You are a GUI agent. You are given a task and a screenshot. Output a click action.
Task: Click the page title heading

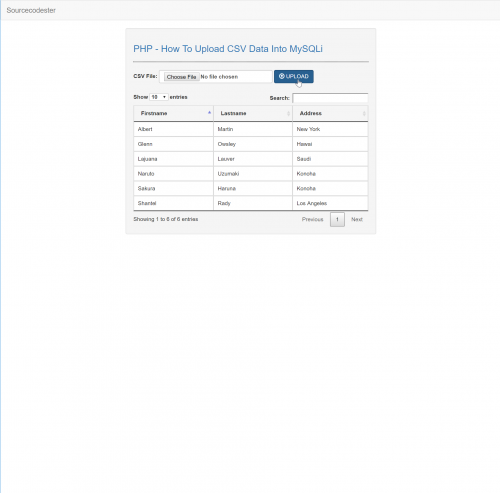228,49
